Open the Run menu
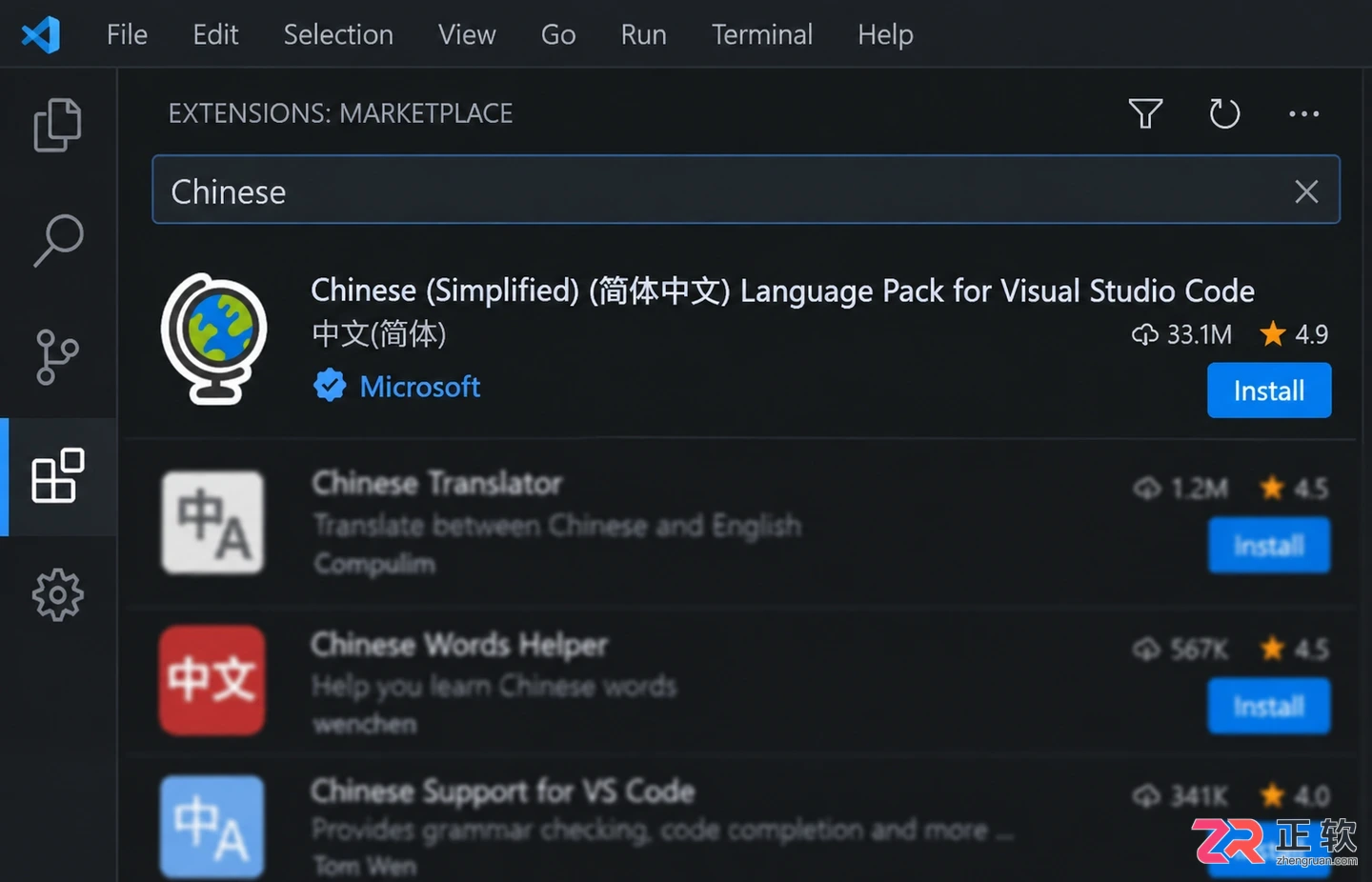Viewport: 1372px width, 882px height. (643, 34)
